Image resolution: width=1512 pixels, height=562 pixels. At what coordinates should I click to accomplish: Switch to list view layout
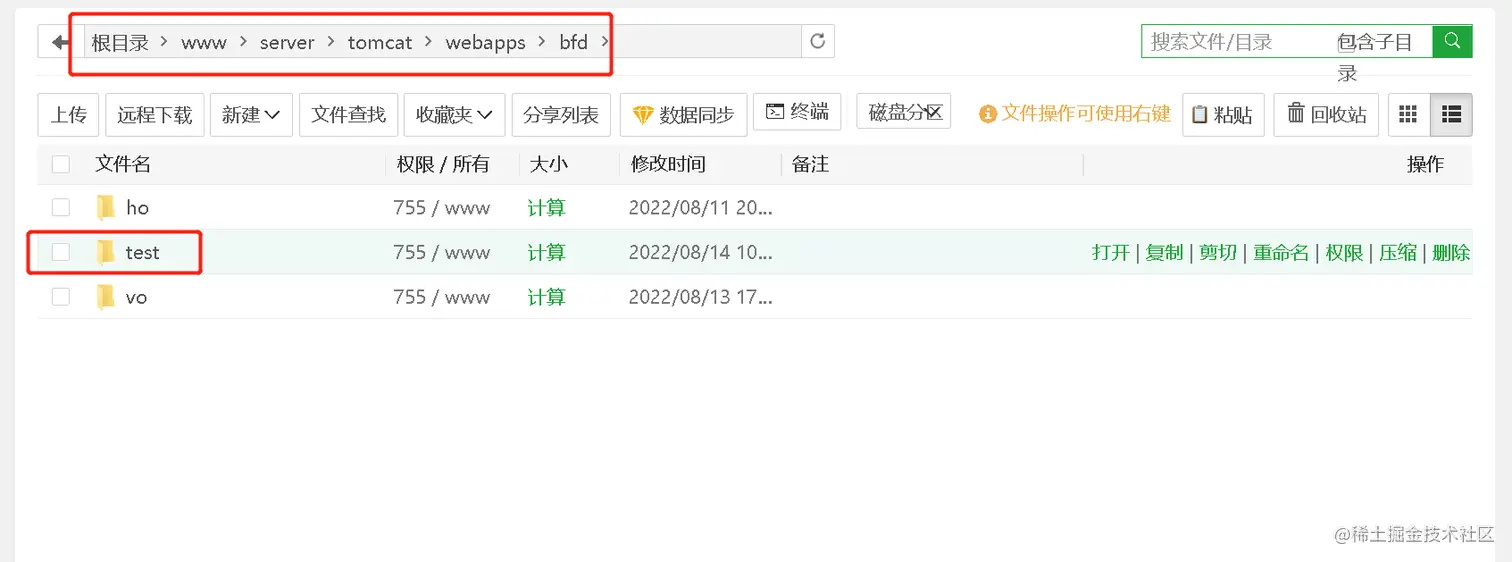1451,115
